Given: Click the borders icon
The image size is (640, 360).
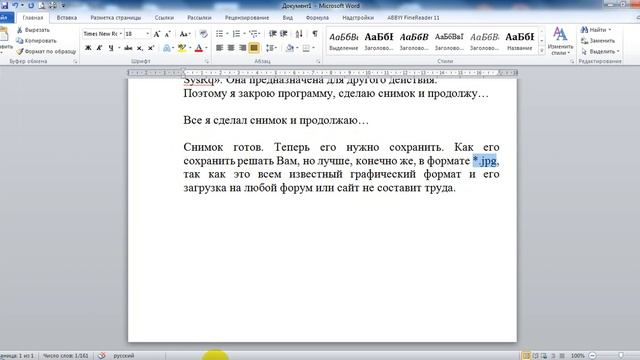Looking at the screenshot, I should [x=306, y=48].
